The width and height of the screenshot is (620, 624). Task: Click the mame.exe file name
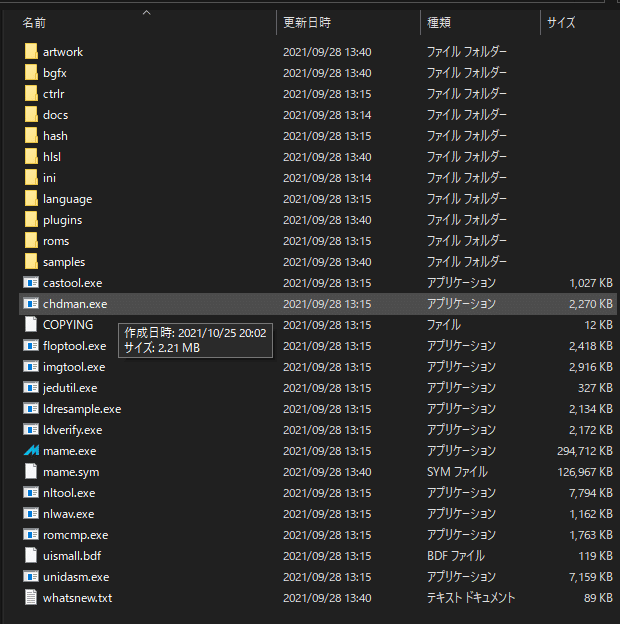click(70, 451)
